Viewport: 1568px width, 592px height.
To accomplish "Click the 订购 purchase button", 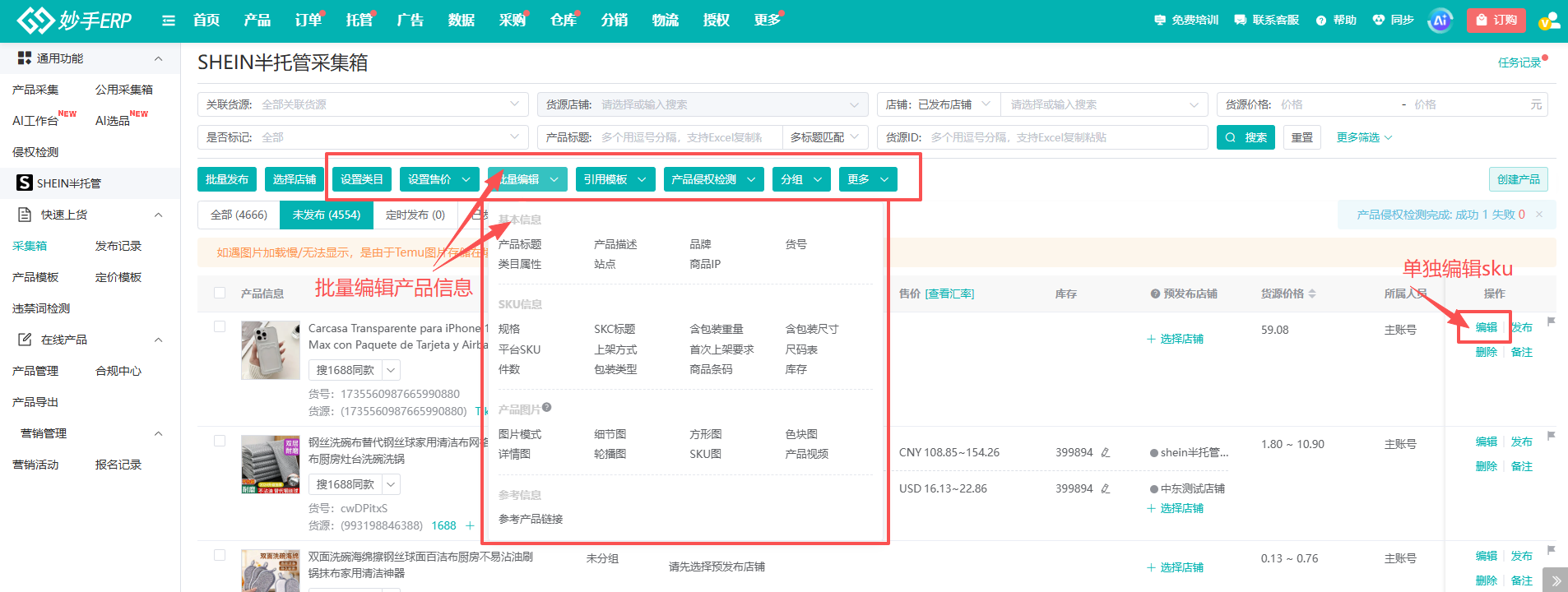I will click(x=1496, y=20).
